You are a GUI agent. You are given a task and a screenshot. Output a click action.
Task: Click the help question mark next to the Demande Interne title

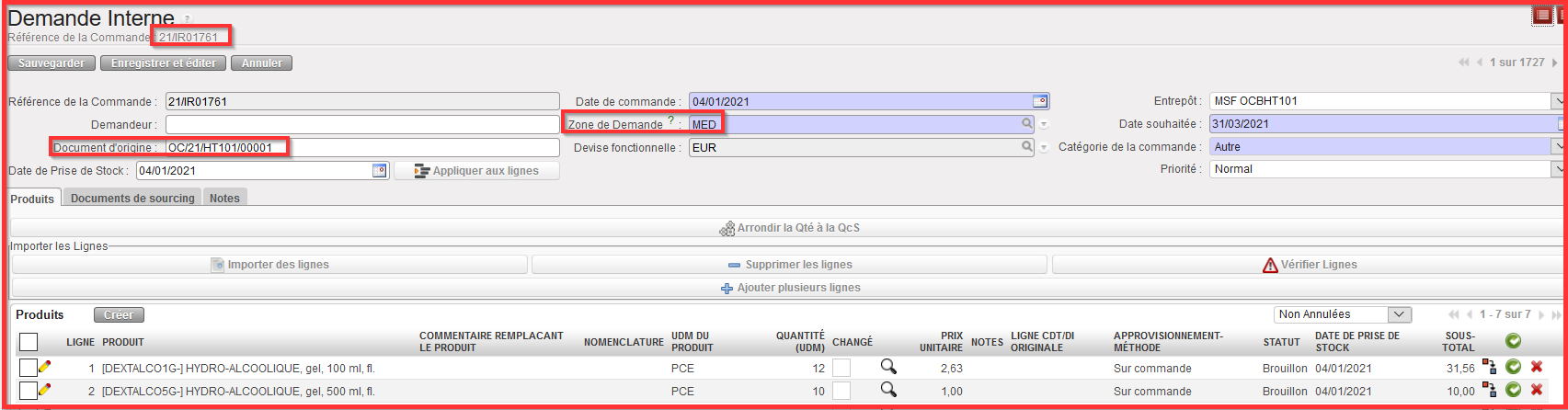188,18
